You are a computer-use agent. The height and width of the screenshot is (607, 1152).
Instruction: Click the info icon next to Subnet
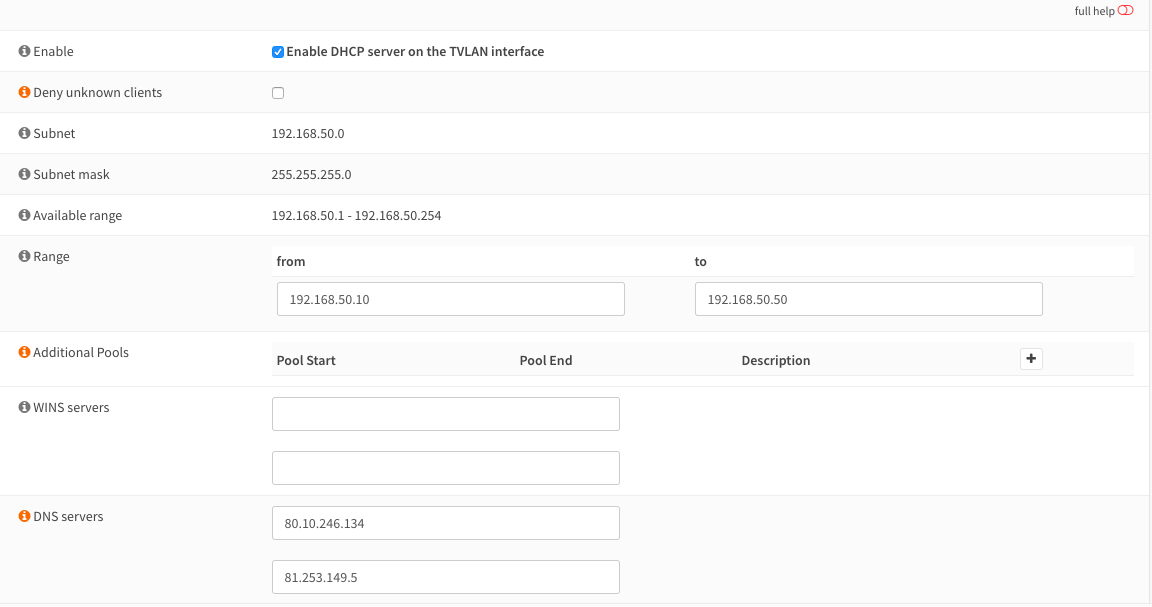pos(24,133)
